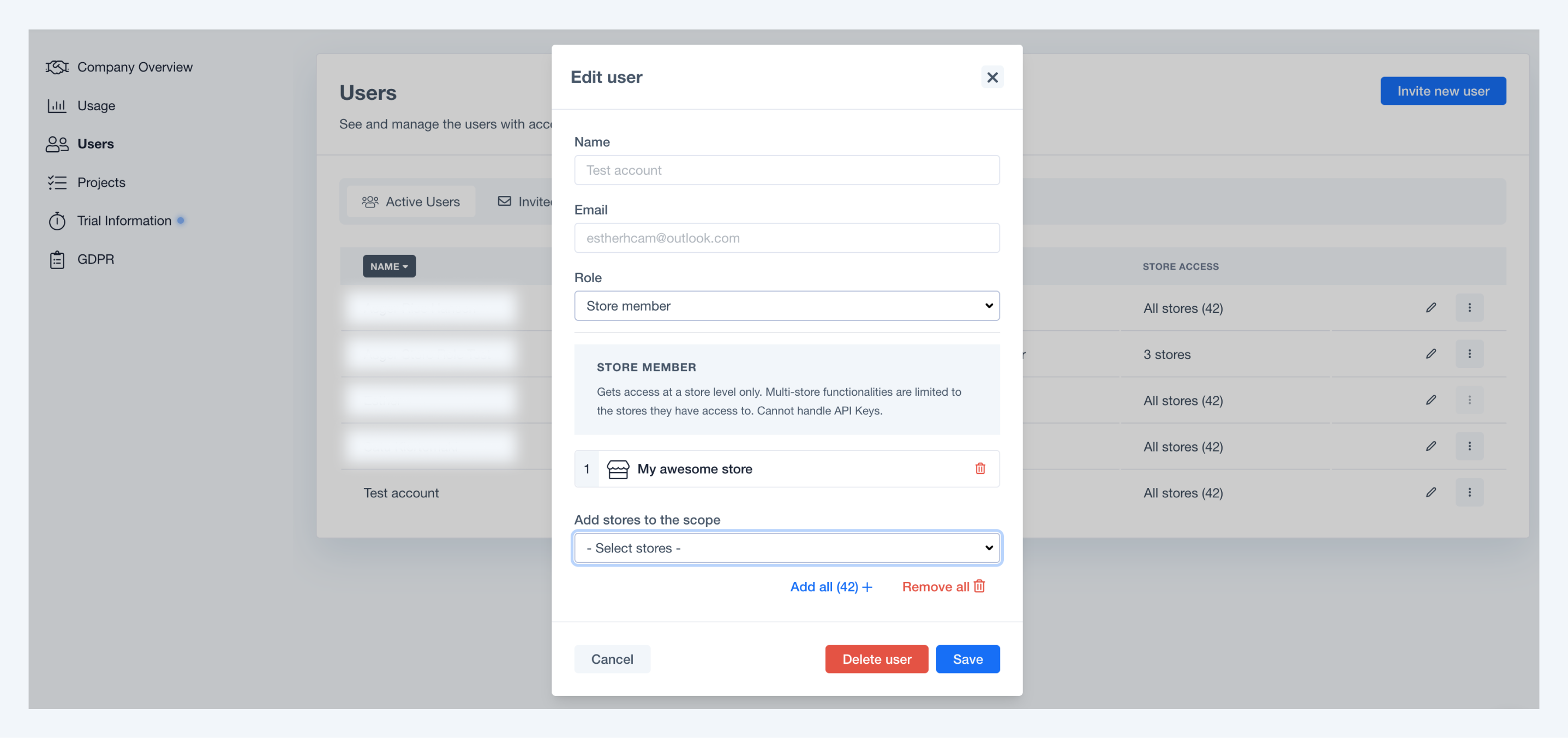Viewport: 1568px width, 738px height.
Task: Click the delete (trash) icon for My awesome store
Action: coord(980,468)
